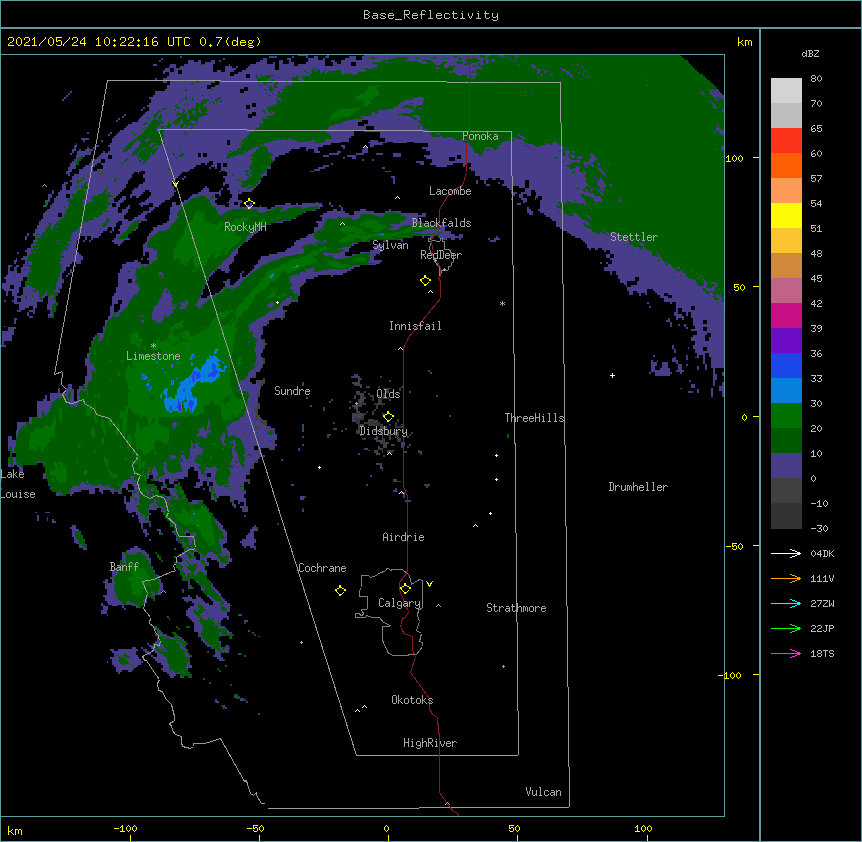Click the yellow diamond marker below RedDeer
862x842 pixels.
pos(425,281)
